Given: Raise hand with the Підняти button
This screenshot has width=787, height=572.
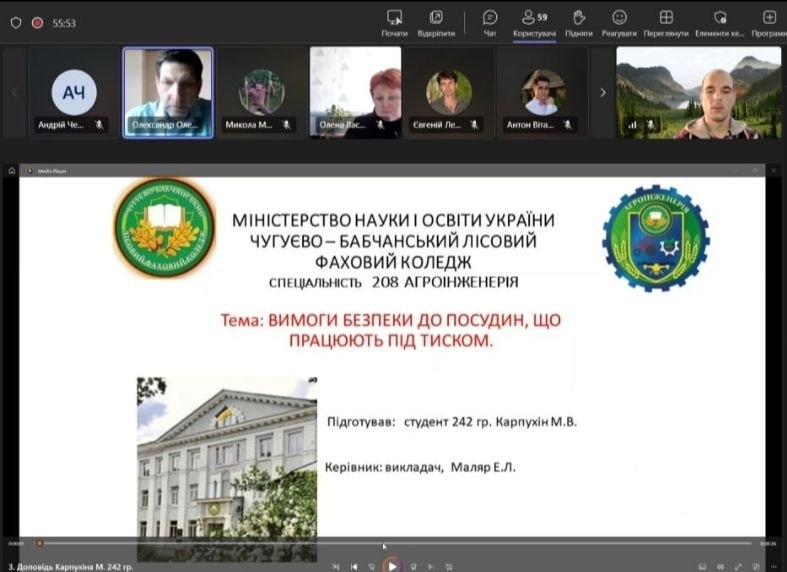Looking at the screenshot, I should 578,22.
